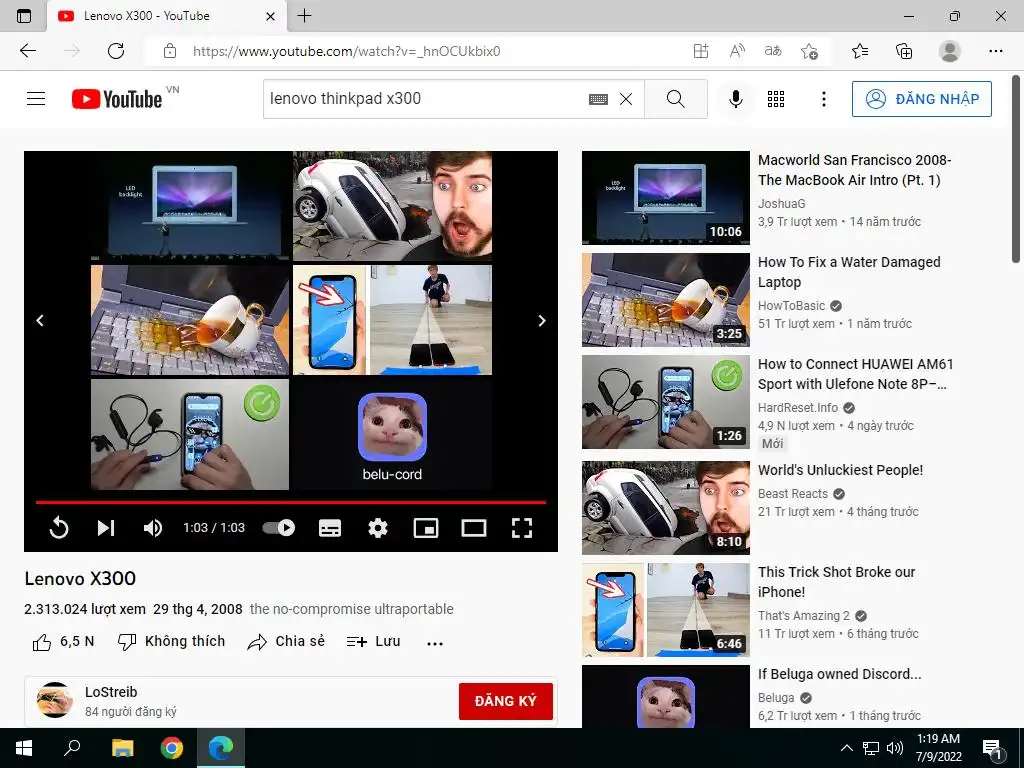Open video player settings gear

tap(378, 528)
